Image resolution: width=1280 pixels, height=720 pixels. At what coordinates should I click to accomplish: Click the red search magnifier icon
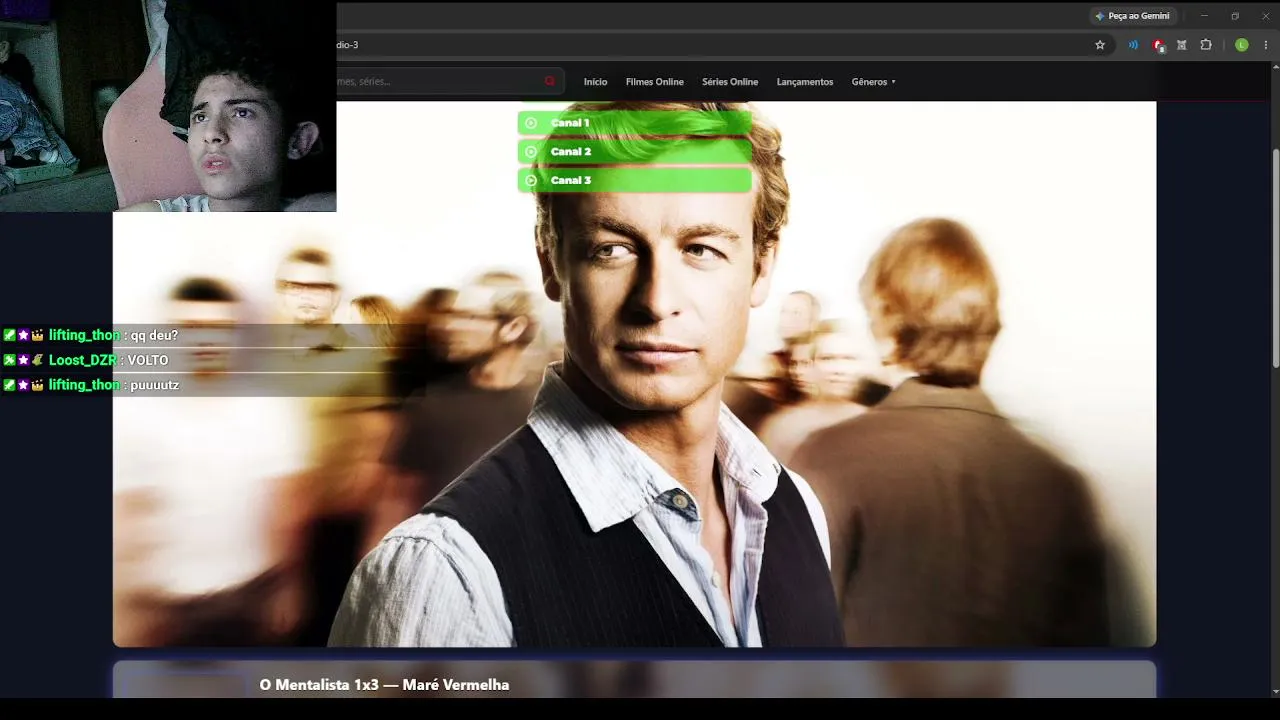click(x=550, y=82)
